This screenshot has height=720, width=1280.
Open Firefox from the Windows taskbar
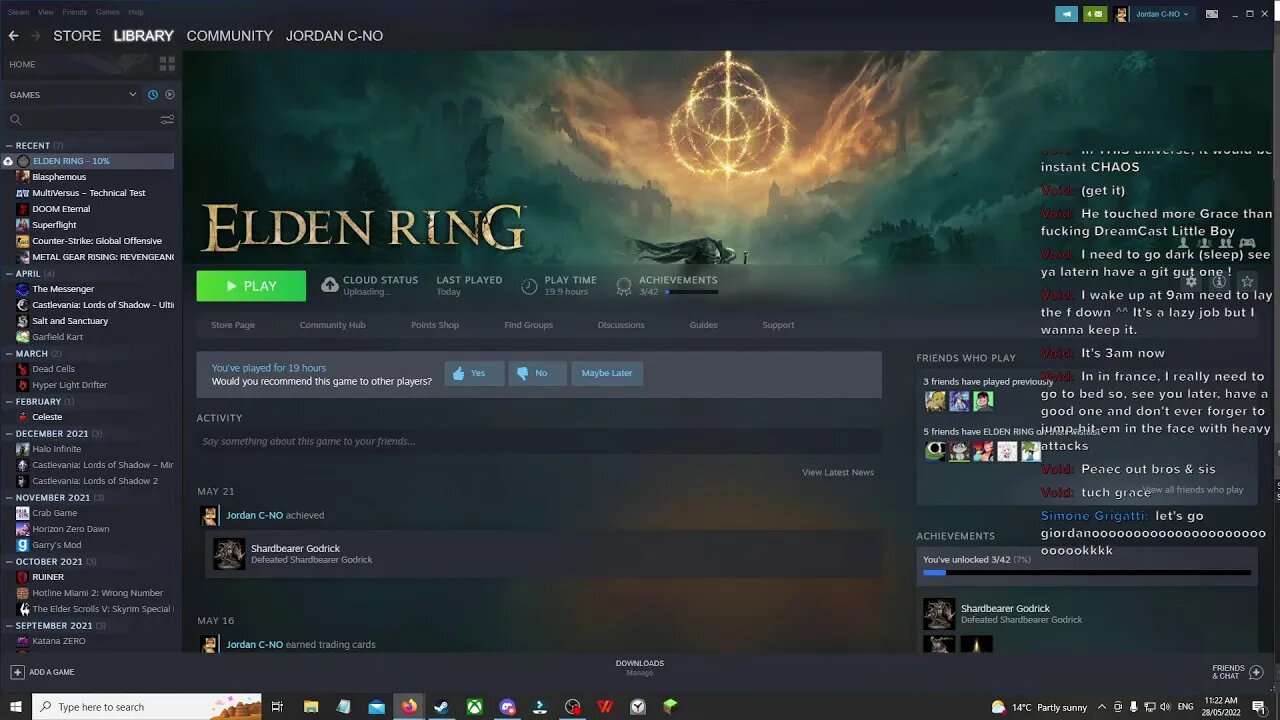pyautogui.click(x=409, y=707)
